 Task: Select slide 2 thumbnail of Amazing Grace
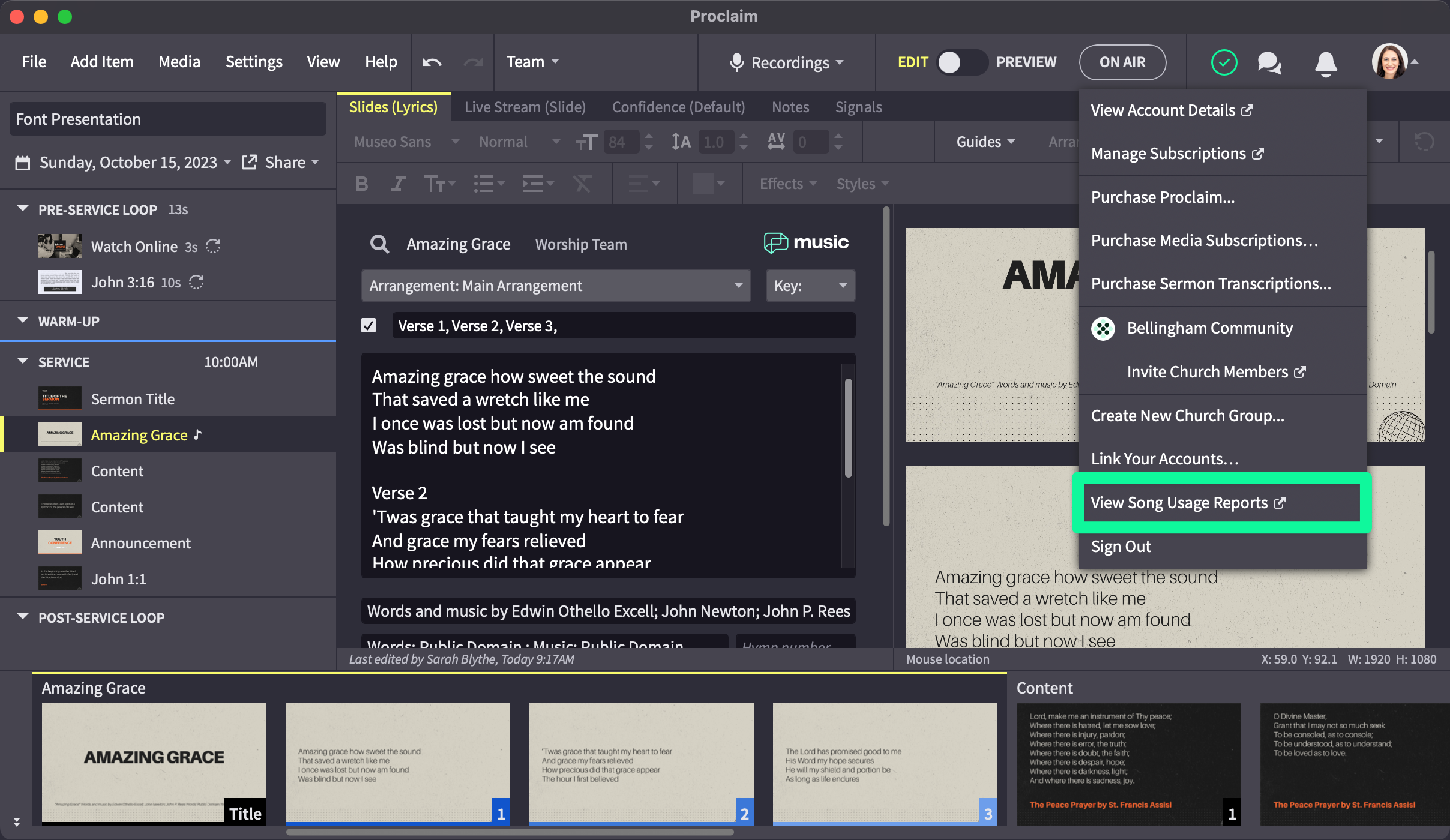(x=641, y=763)
